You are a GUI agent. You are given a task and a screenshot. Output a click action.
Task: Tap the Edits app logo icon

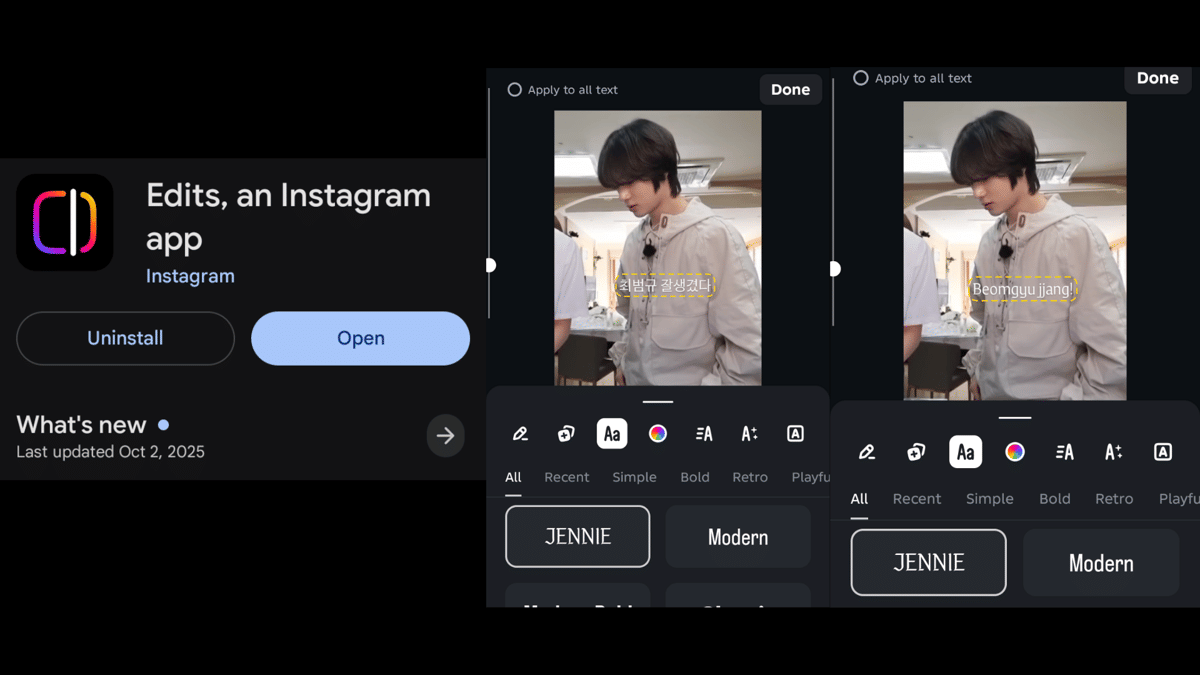65,222
